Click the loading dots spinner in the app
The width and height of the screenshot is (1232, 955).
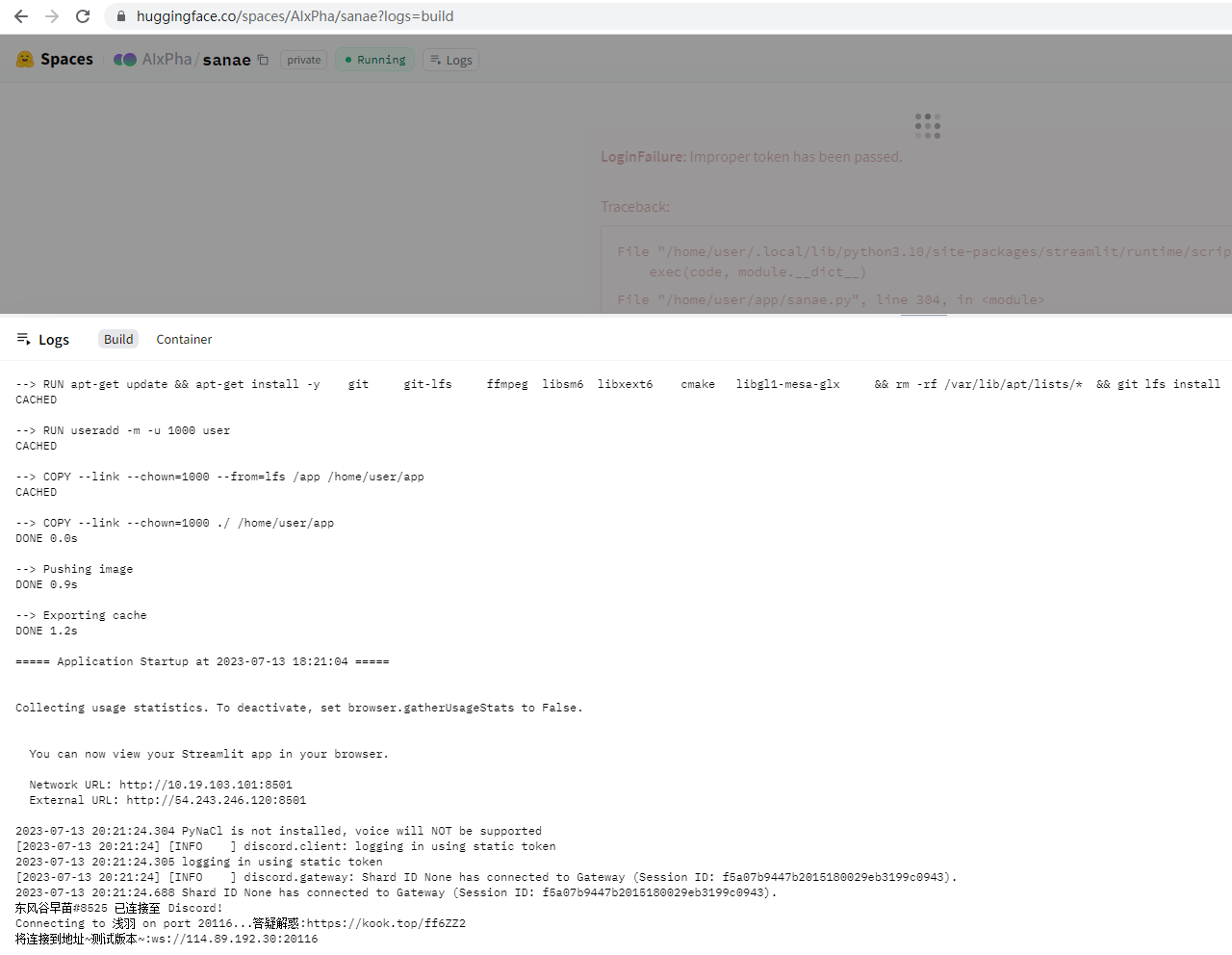point(926,125)
